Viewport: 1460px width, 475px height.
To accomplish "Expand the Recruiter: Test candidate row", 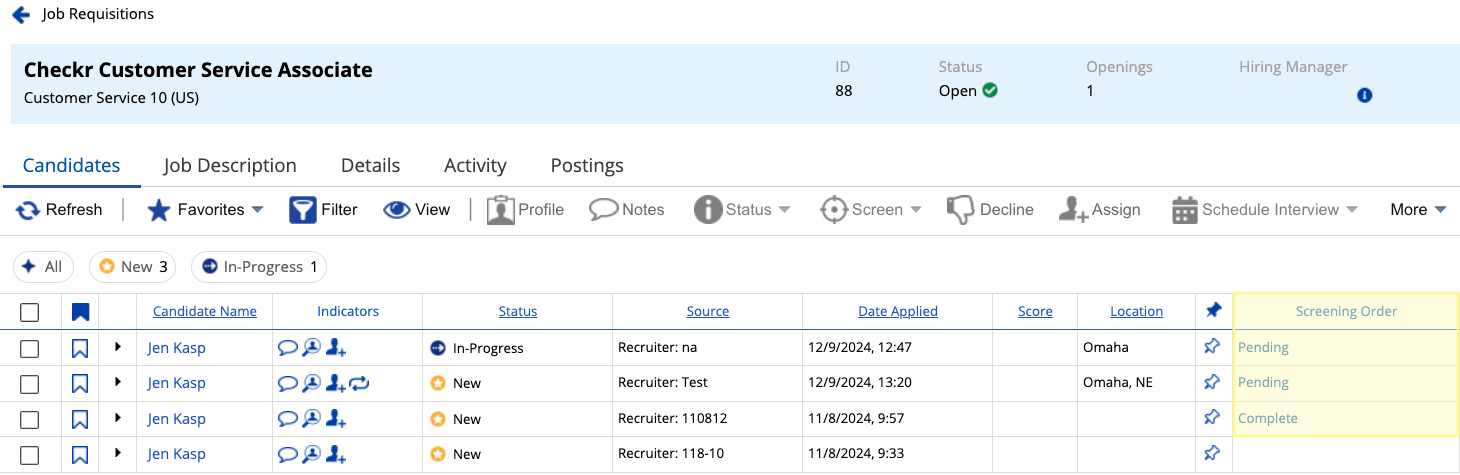I will (118, 382).
